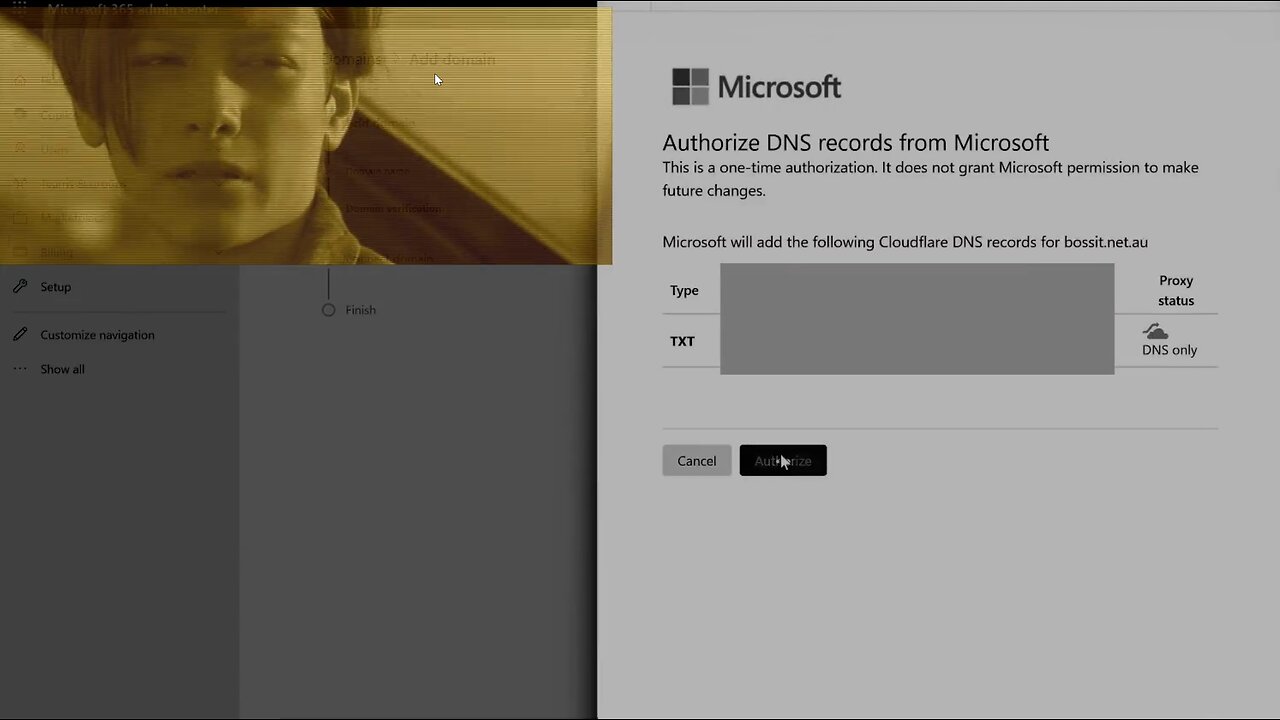Click Show all in sidebar
The height and width of the screenshot is (720, 1280).
tap(62, 369)
